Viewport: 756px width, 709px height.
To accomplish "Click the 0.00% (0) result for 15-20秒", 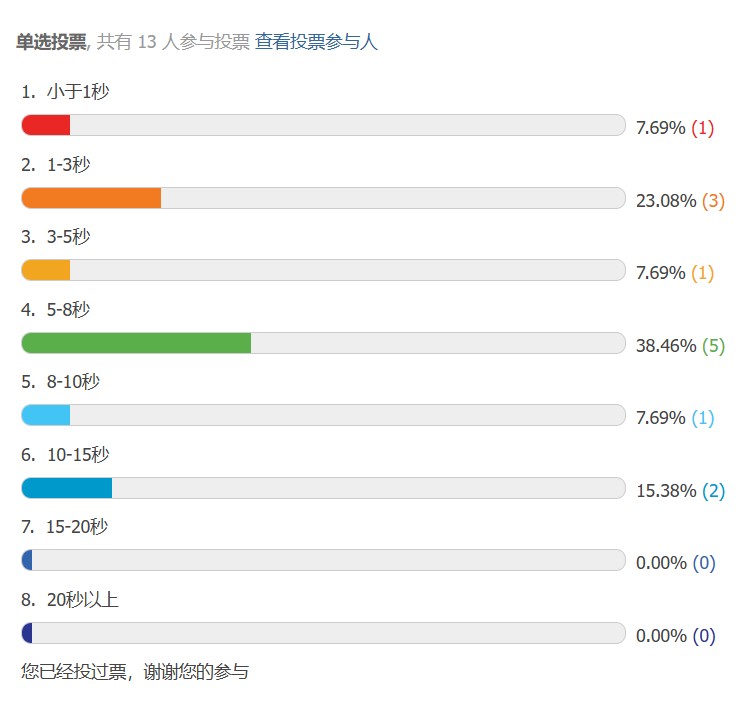I will click(675, 563).
